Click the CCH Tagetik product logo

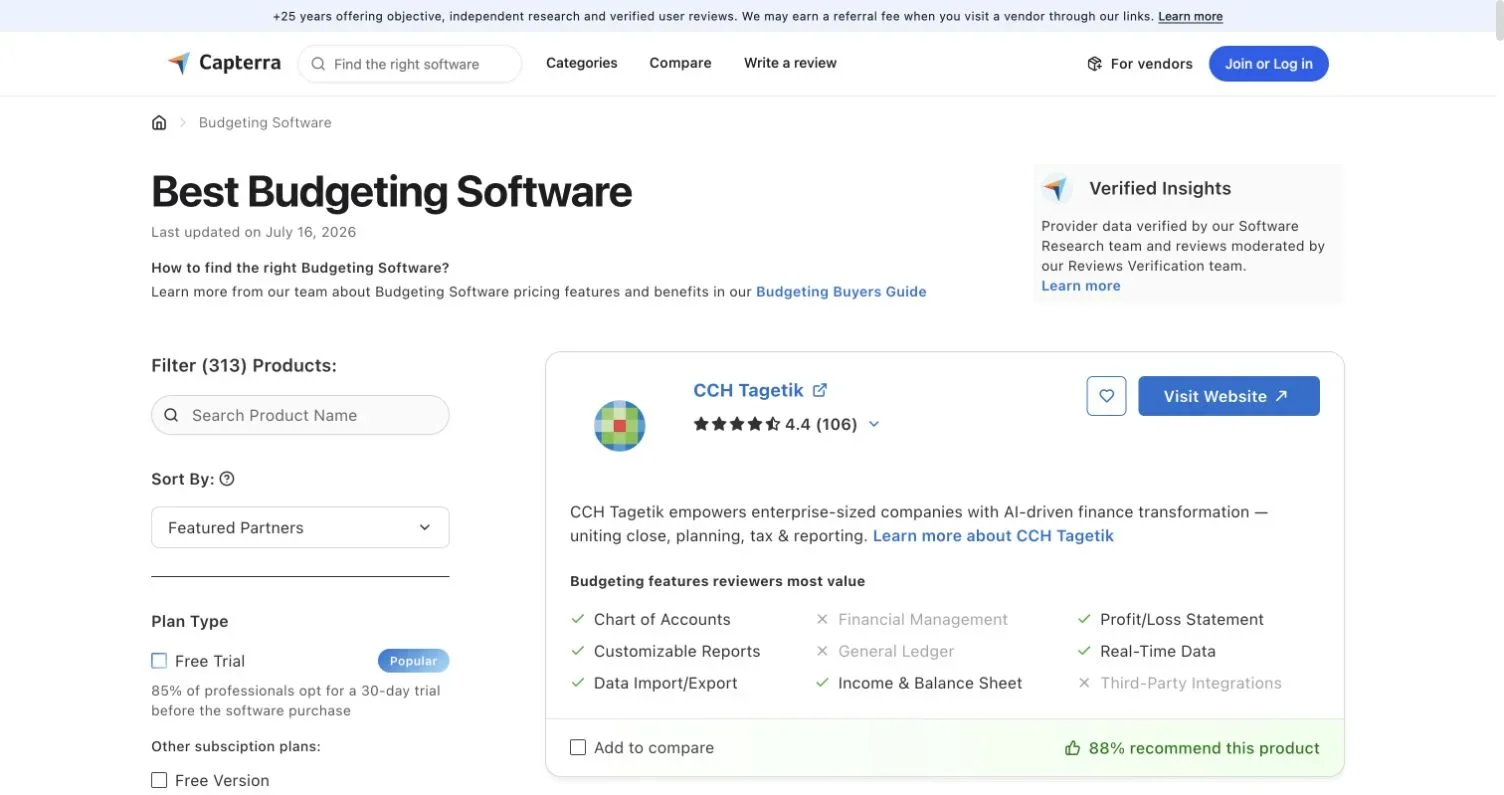(x=619, y=426)
